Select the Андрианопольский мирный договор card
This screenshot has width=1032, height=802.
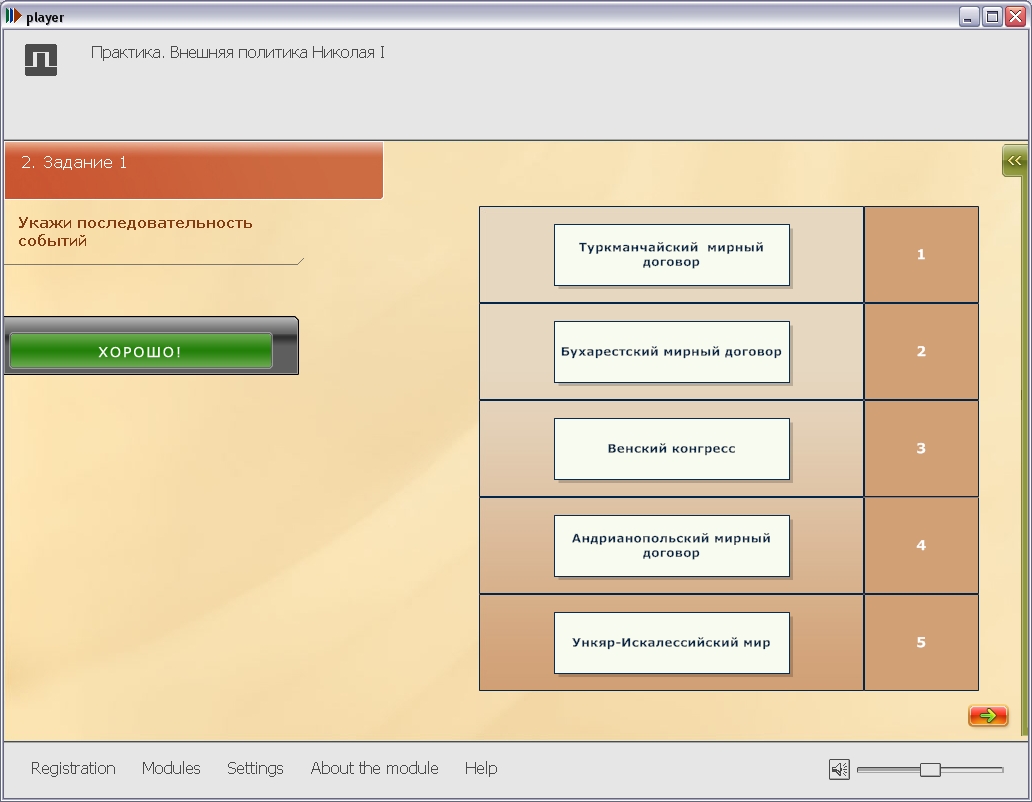672,546
